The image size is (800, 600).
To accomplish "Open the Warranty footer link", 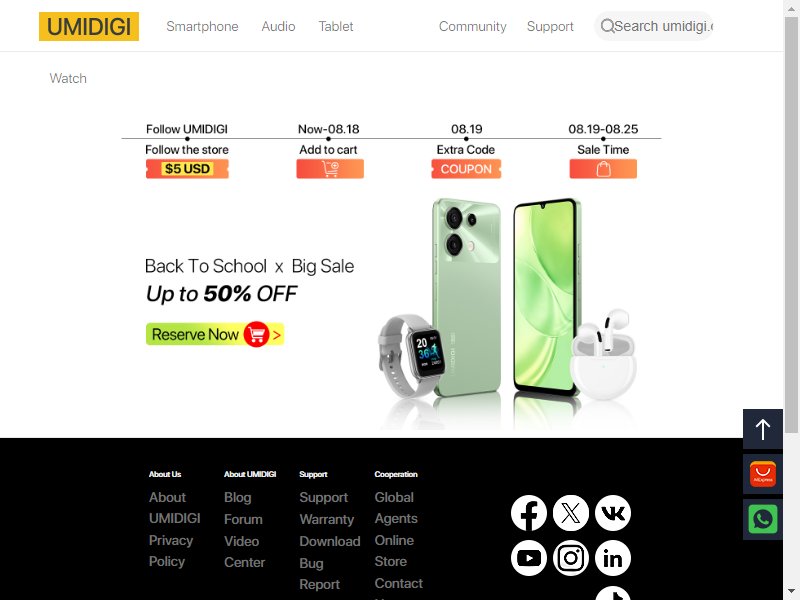I will (x=327, y=519).
